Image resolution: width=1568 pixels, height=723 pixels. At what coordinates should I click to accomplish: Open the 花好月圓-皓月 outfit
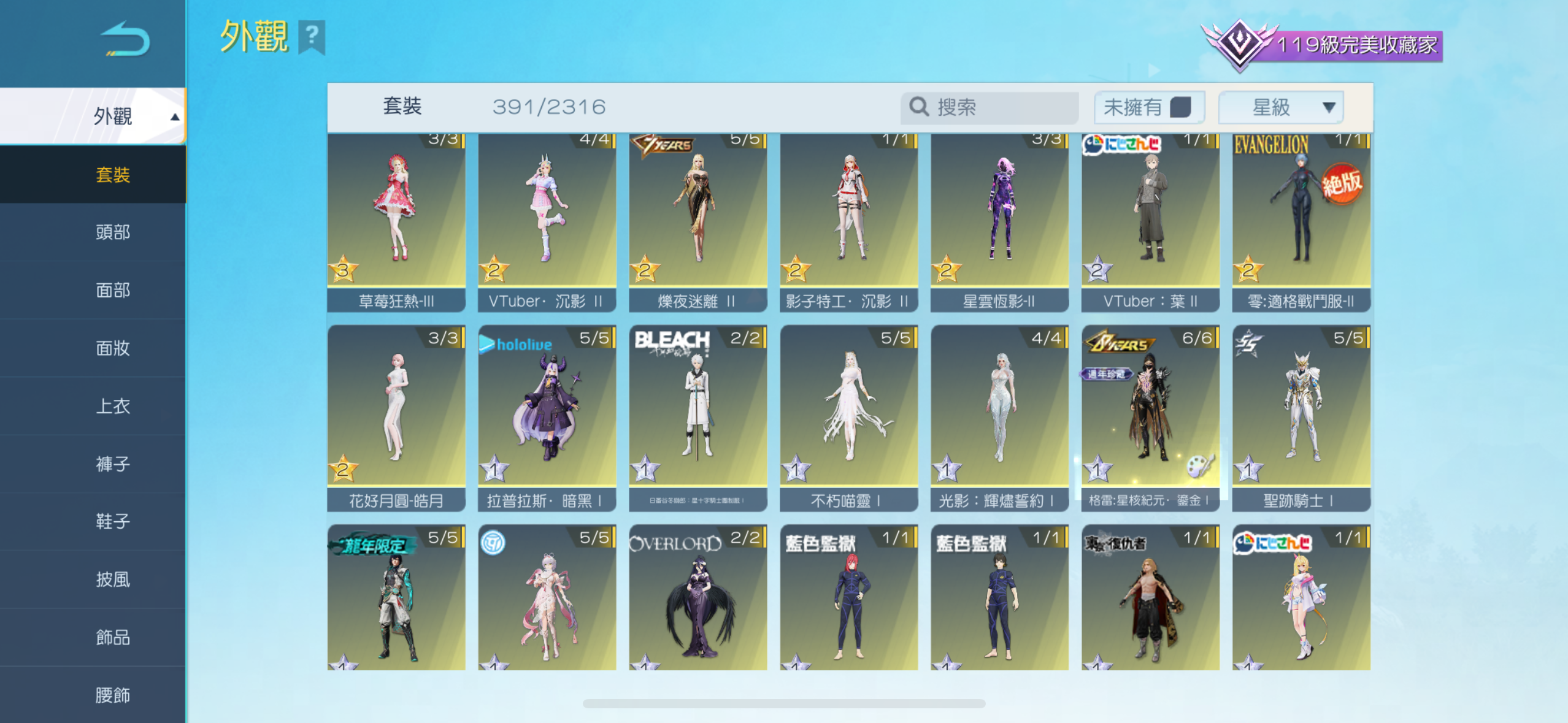396,418
